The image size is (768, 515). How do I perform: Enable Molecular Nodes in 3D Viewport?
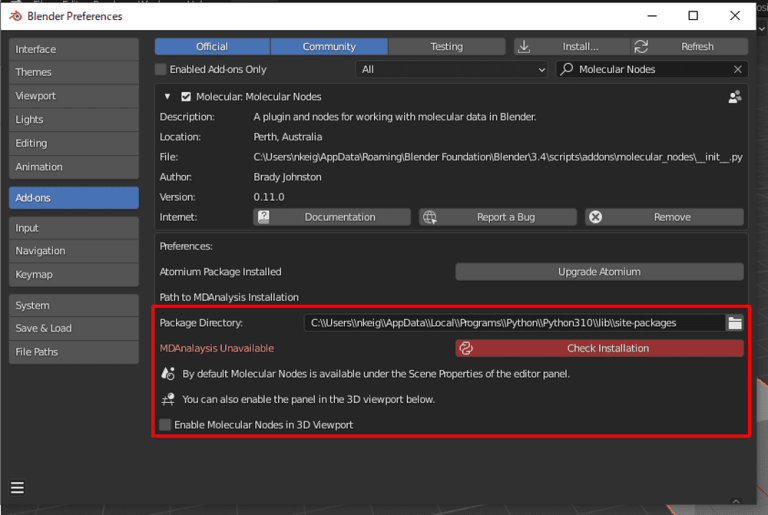click(x=165, y=425)
